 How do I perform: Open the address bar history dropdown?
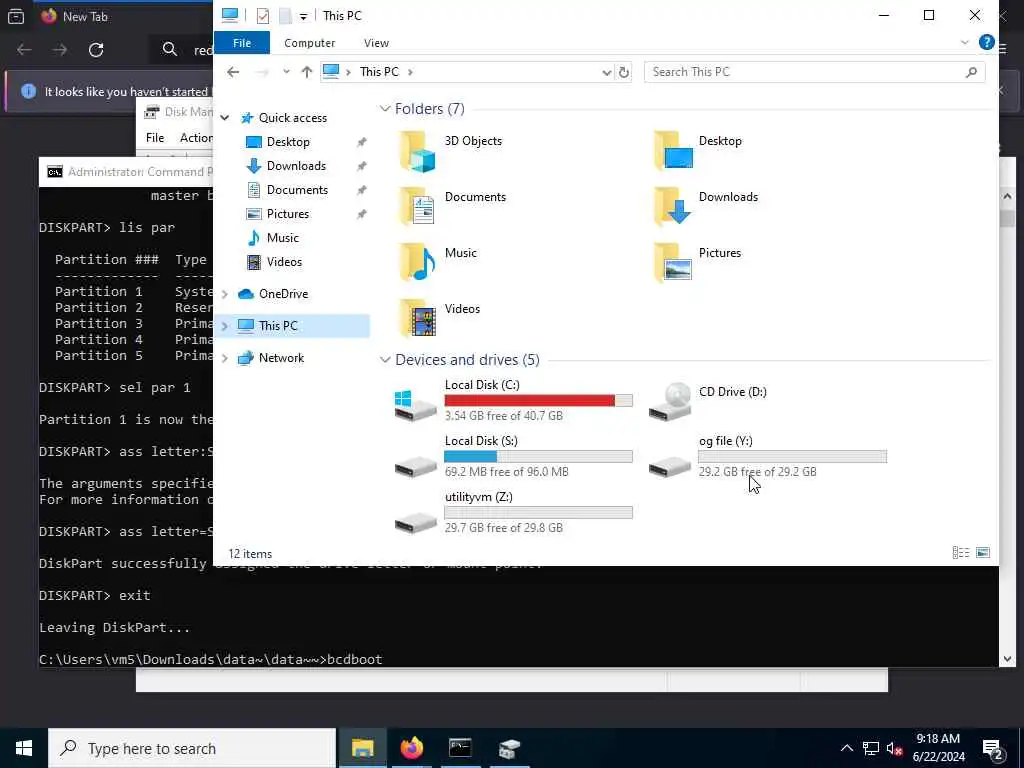pos(607,72)
